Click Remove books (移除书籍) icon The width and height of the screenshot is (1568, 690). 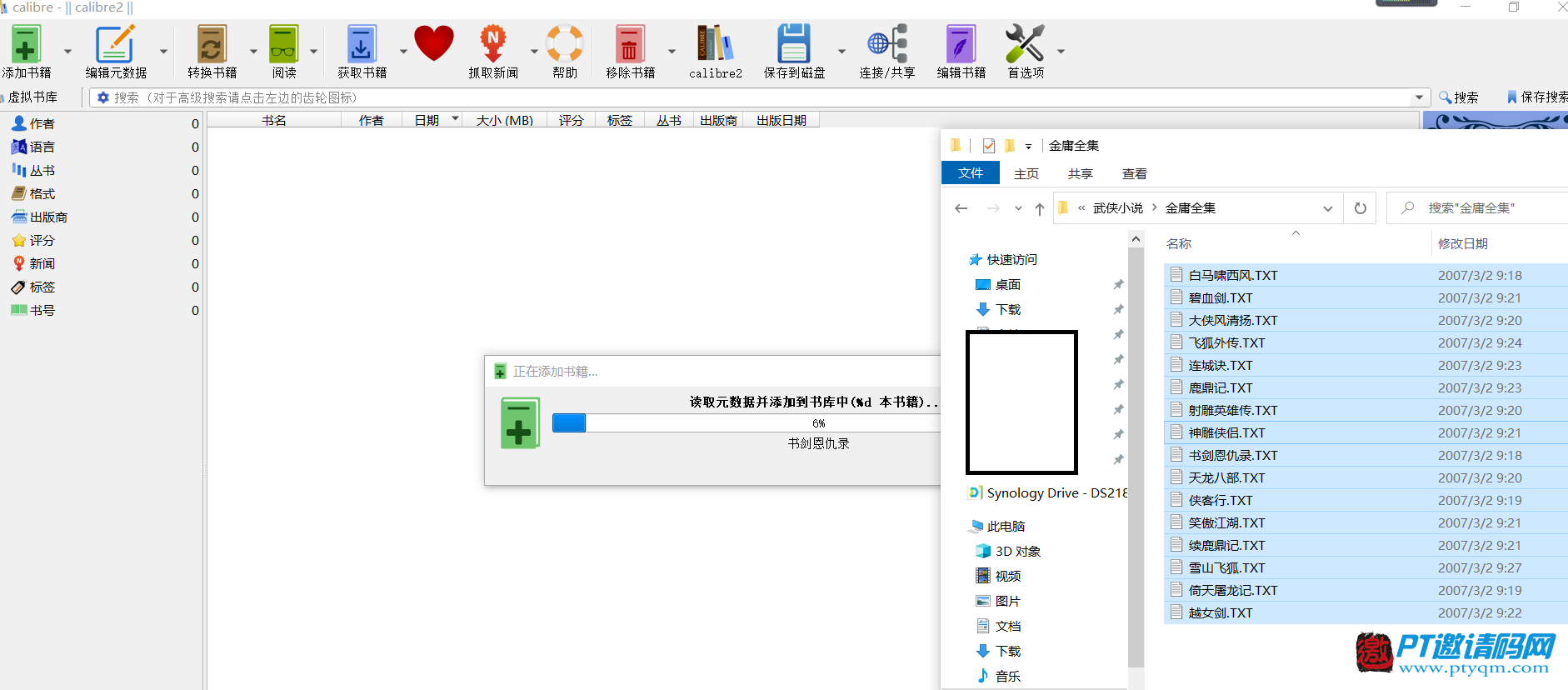[x=630, y=44]
